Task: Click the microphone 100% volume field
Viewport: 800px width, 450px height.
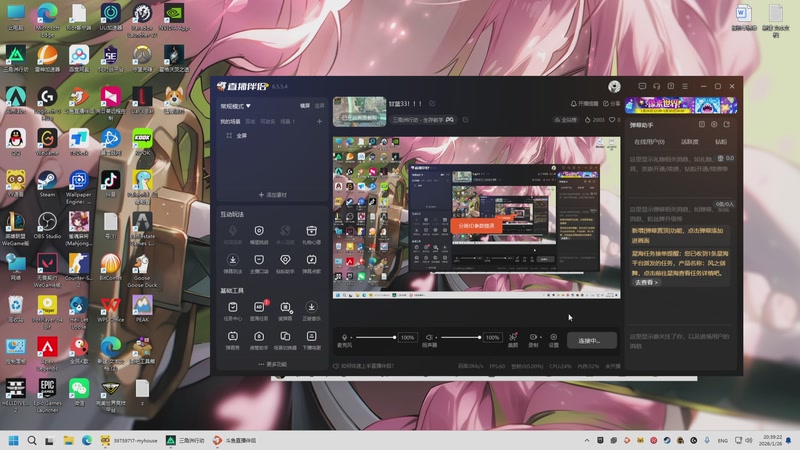Action: pos(407,337)
